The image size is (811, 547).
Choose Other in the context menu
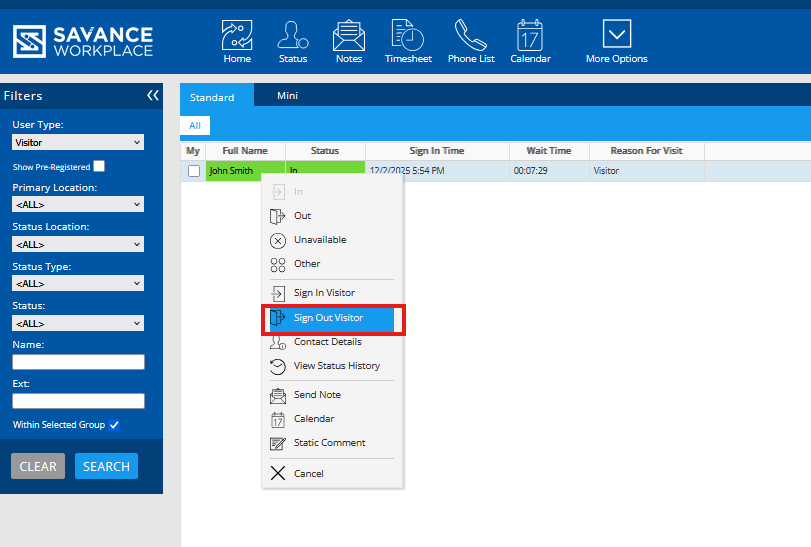click(x=332, y=264)
